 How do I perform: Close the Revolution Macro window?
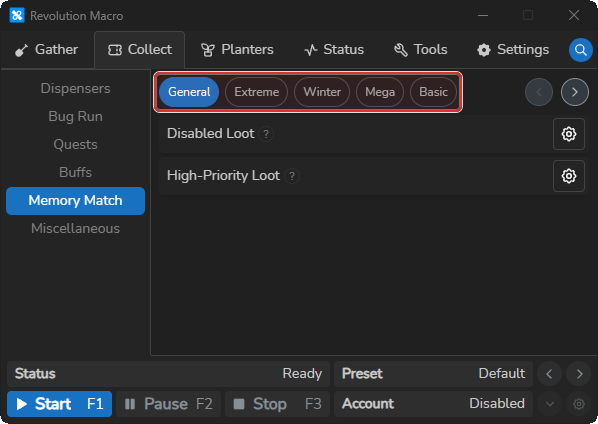574,15
